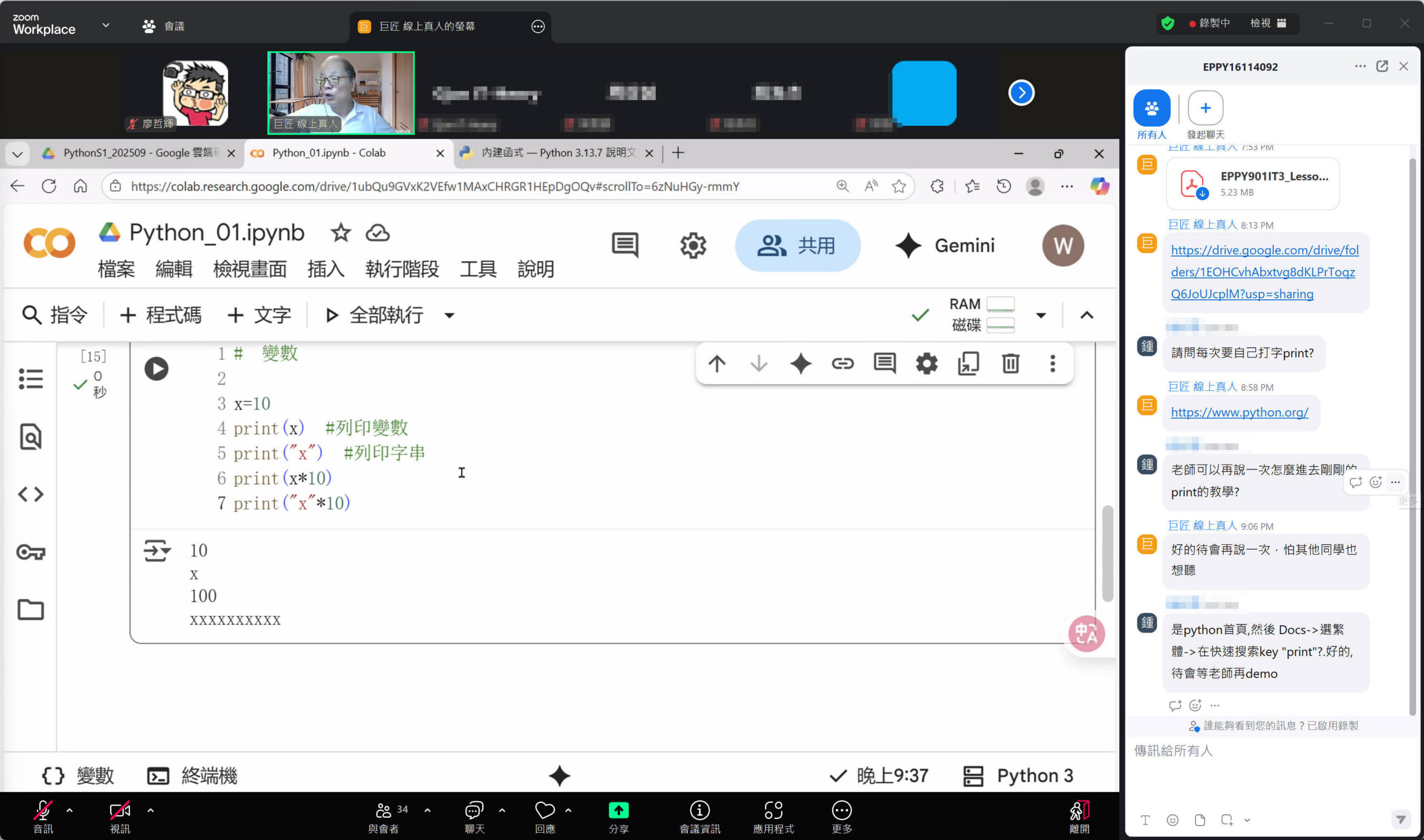Click the translation icon on the notebook

pyautogui.click(x=1086, y=634)
